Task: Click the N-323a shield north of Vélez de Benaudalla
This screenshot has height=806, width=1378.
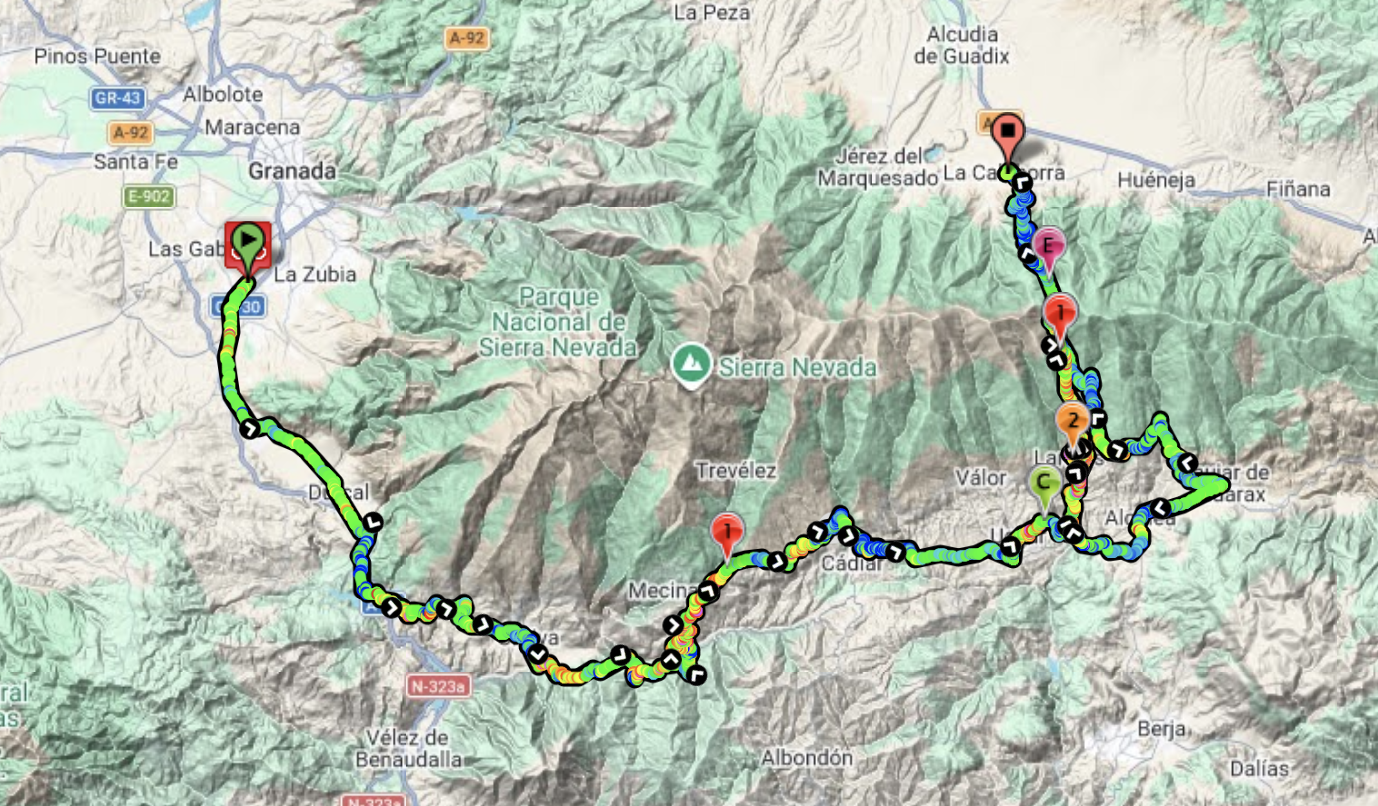Action: pyautogui.click(x=437, y=686)
